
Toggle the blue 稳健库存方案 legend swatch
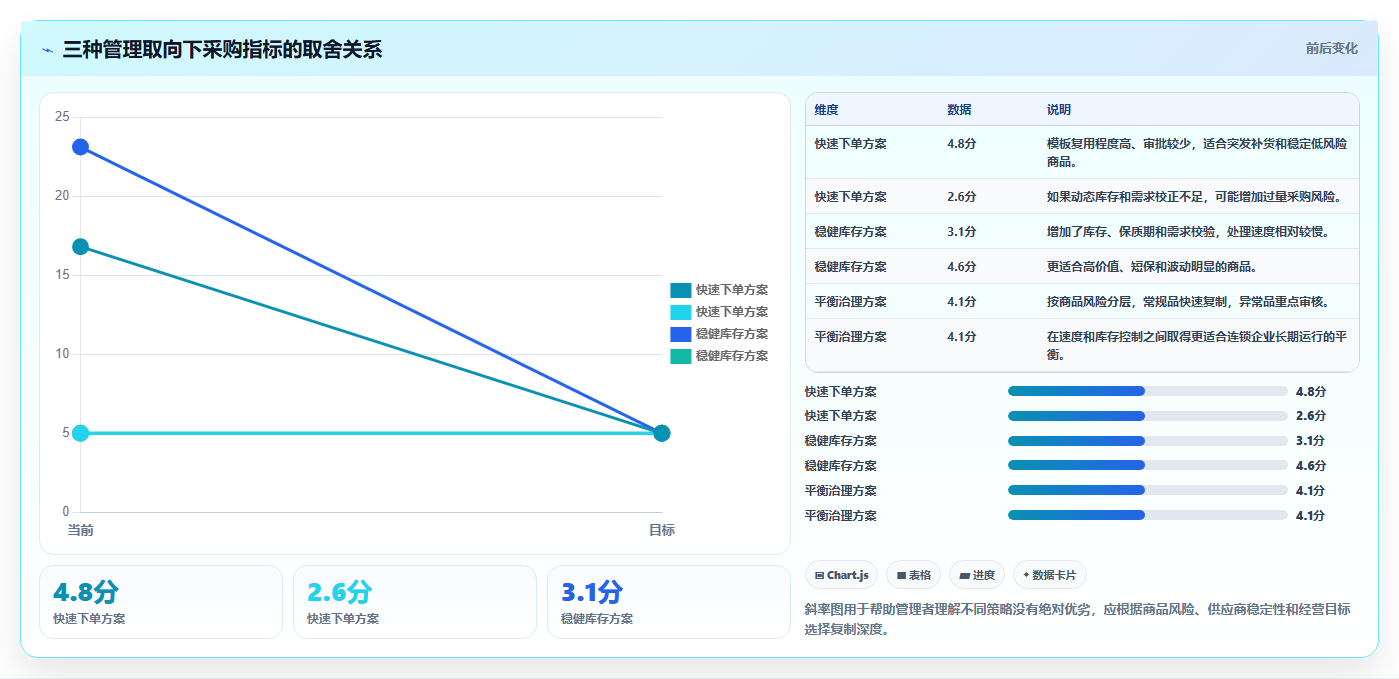click(x=680, y=334)
